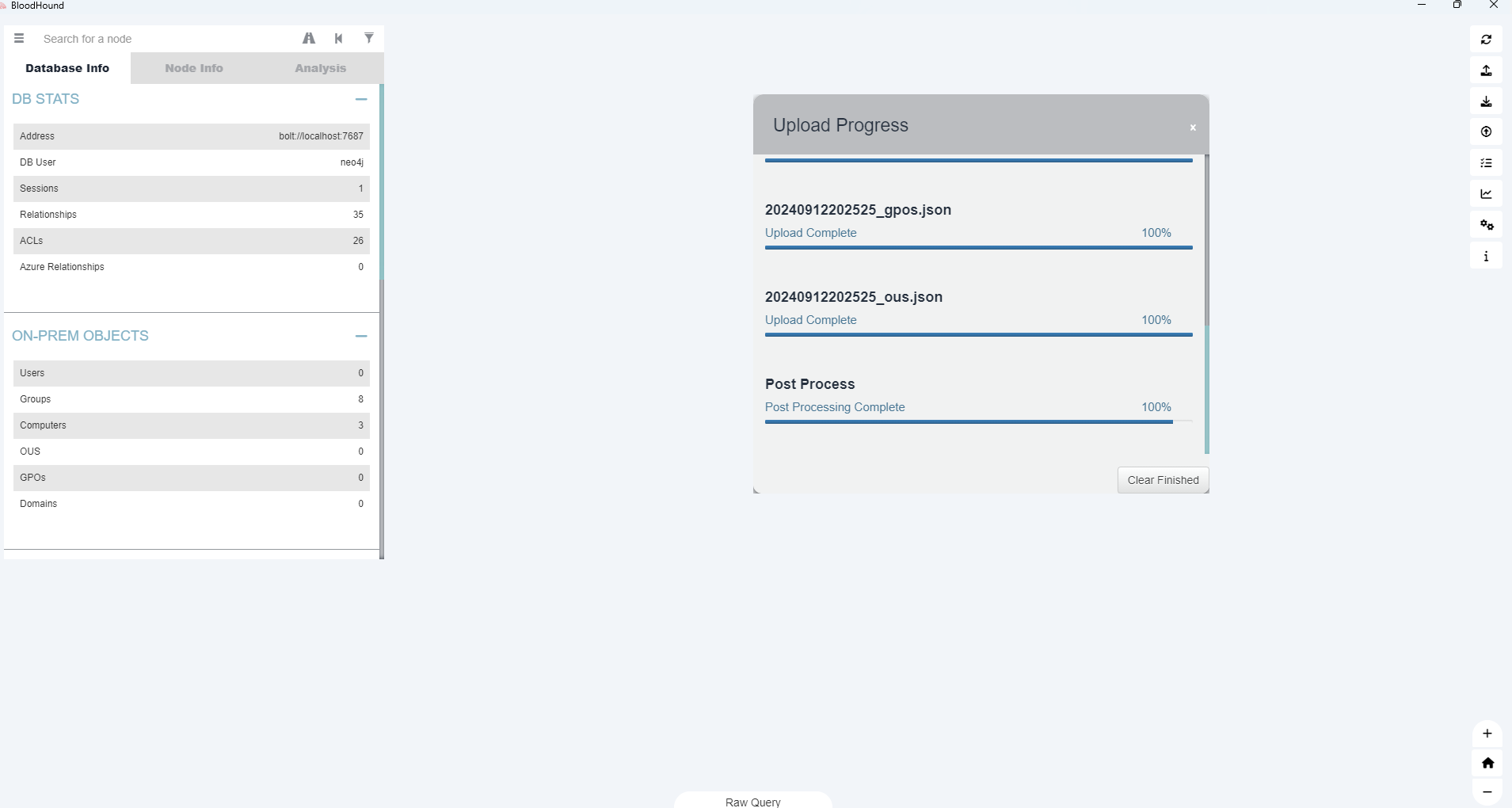Click the pathfinding road icon
Screen dimensions: 1512x808
point(309,39)
